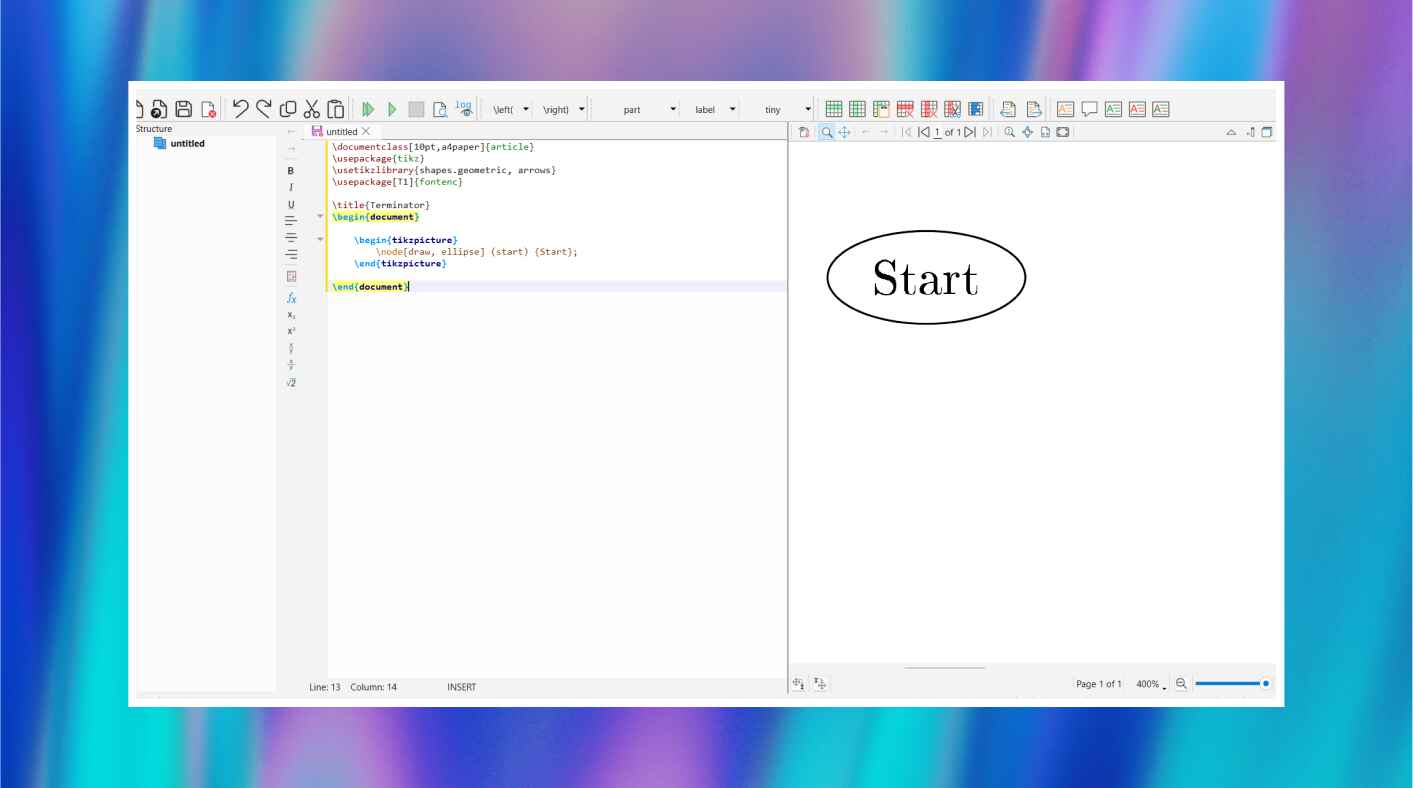Click the second green table grid icon
The width and height of the screenshot is (1413, 788).
click(x=857, y=109)
